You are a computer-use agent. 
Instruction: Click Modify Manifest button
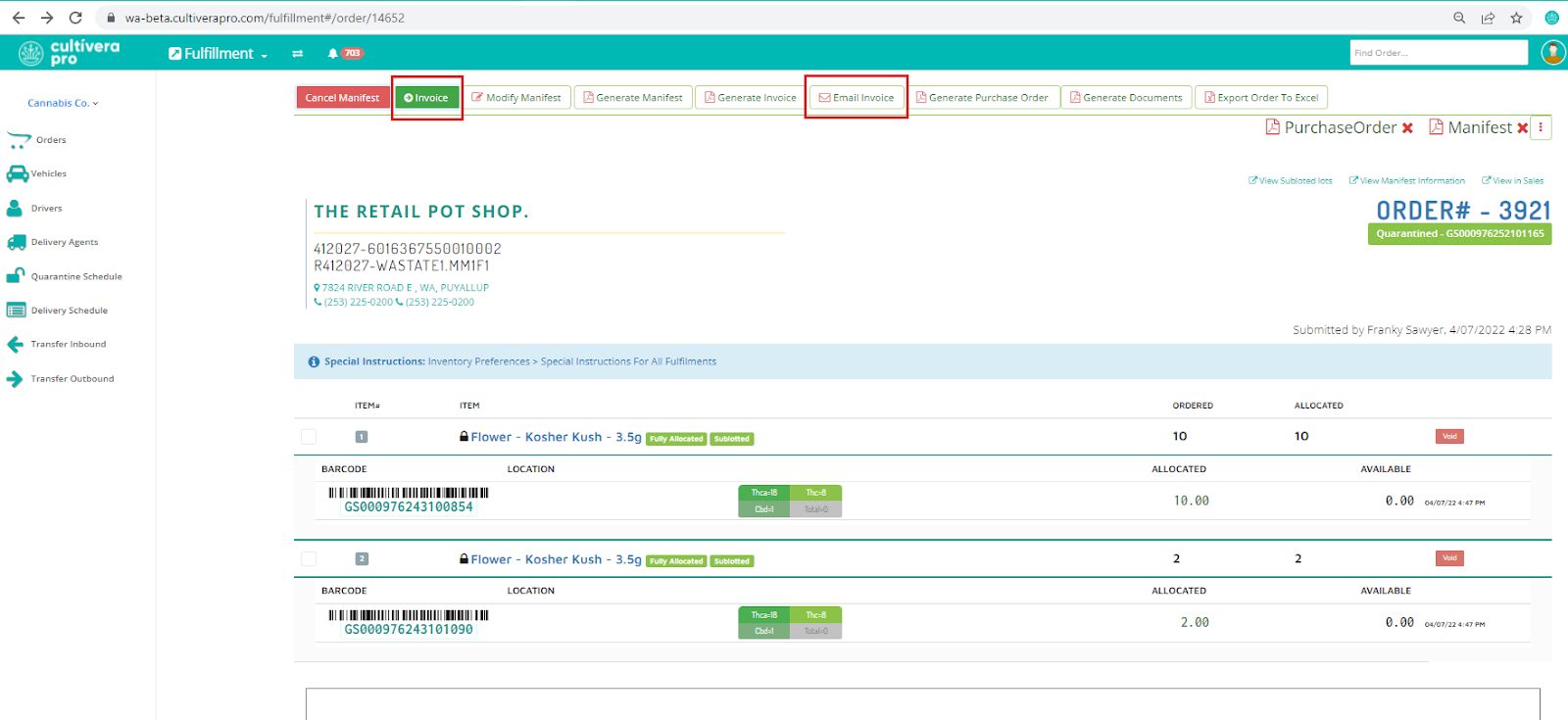click(516, 98)
